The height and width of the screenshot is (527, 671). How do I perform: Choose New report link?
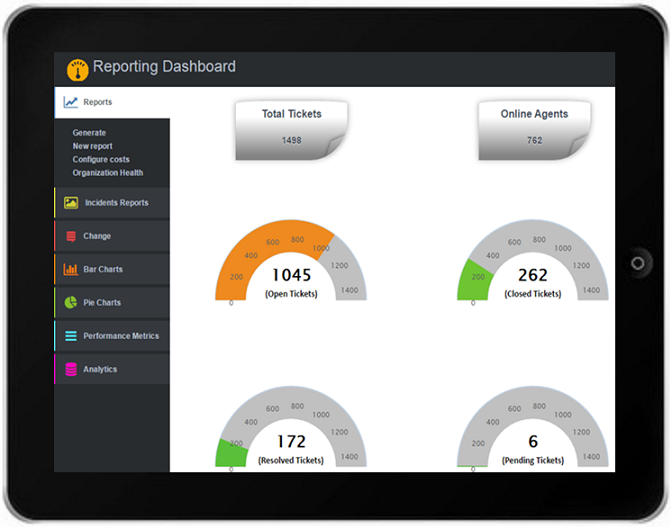click(x=92, y=146)
